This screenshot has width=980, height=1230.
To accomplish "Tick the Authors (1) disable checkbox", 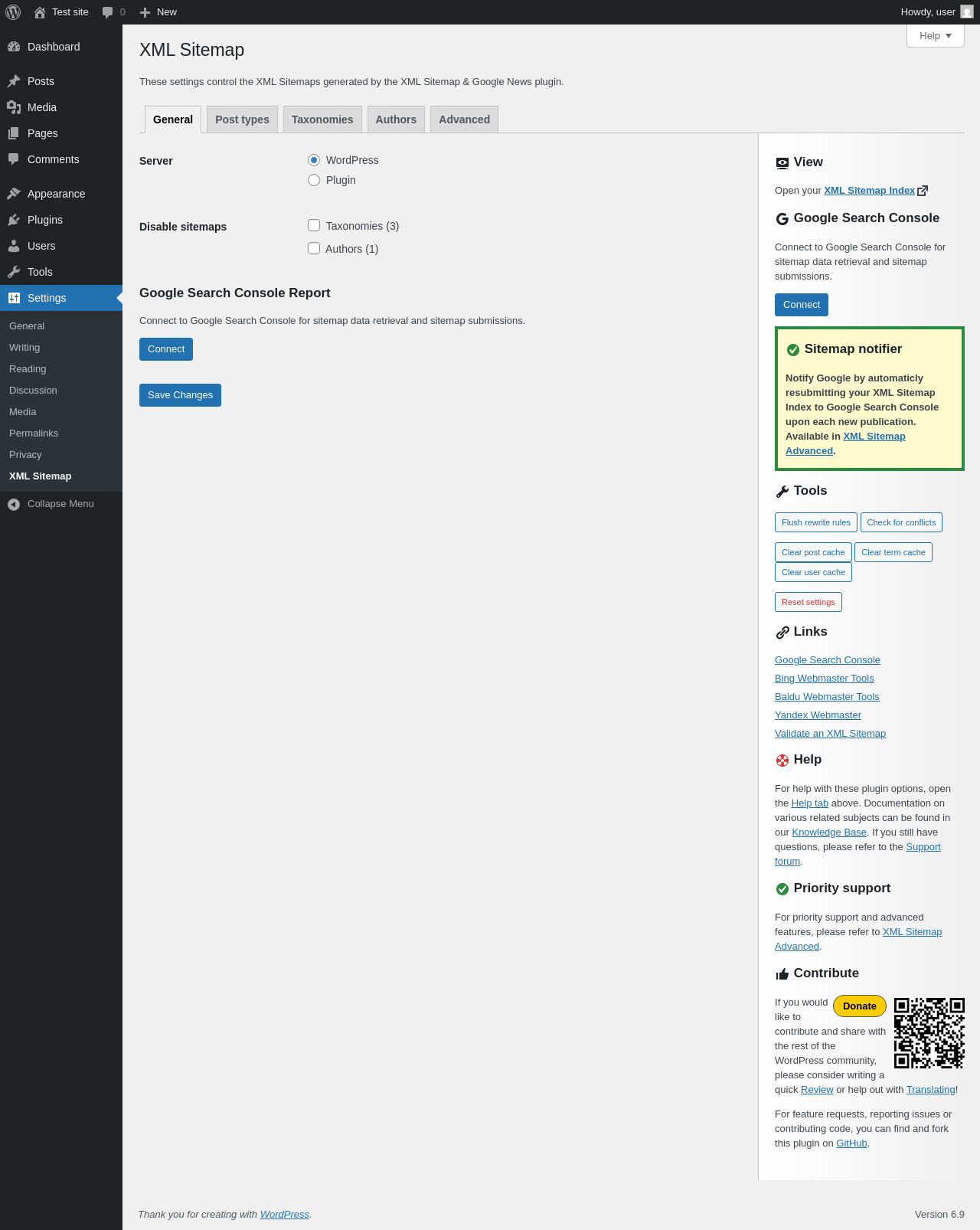I will click(314, 248).
